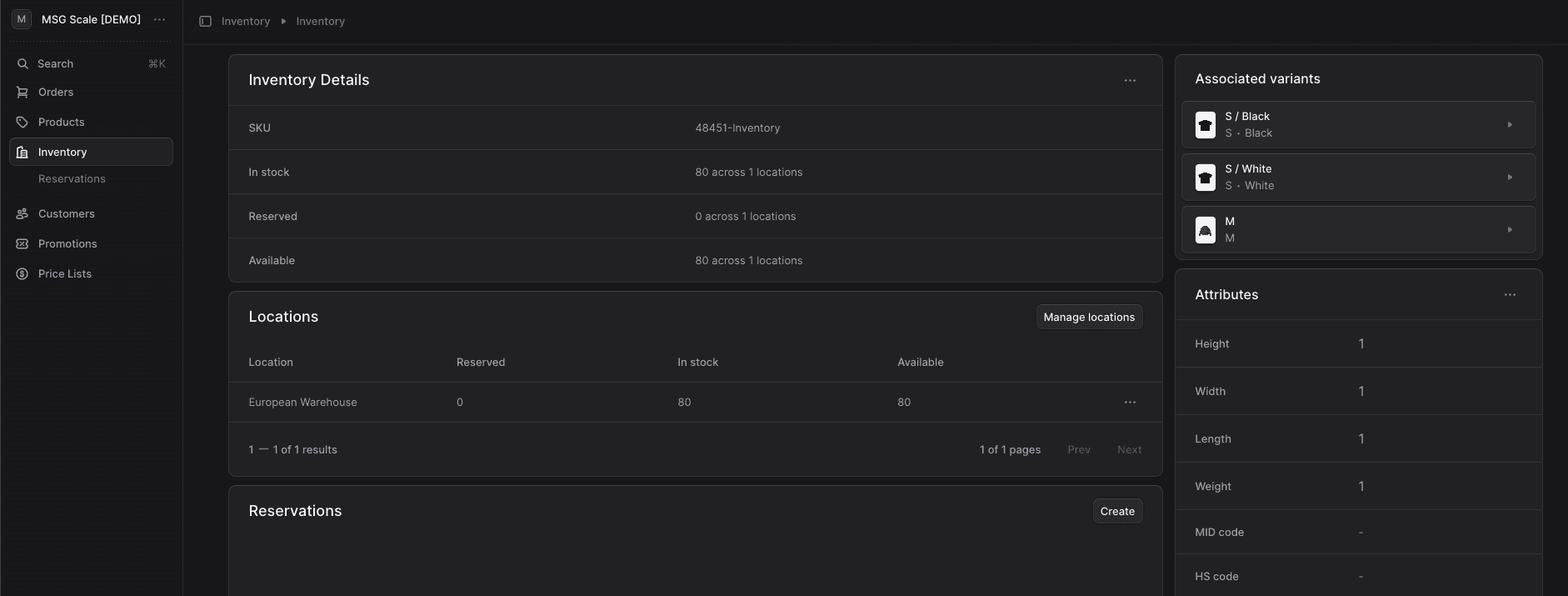Click the Search magnifier icon
This screenshot has width=1568, height=596.
(x=22, y=64)
